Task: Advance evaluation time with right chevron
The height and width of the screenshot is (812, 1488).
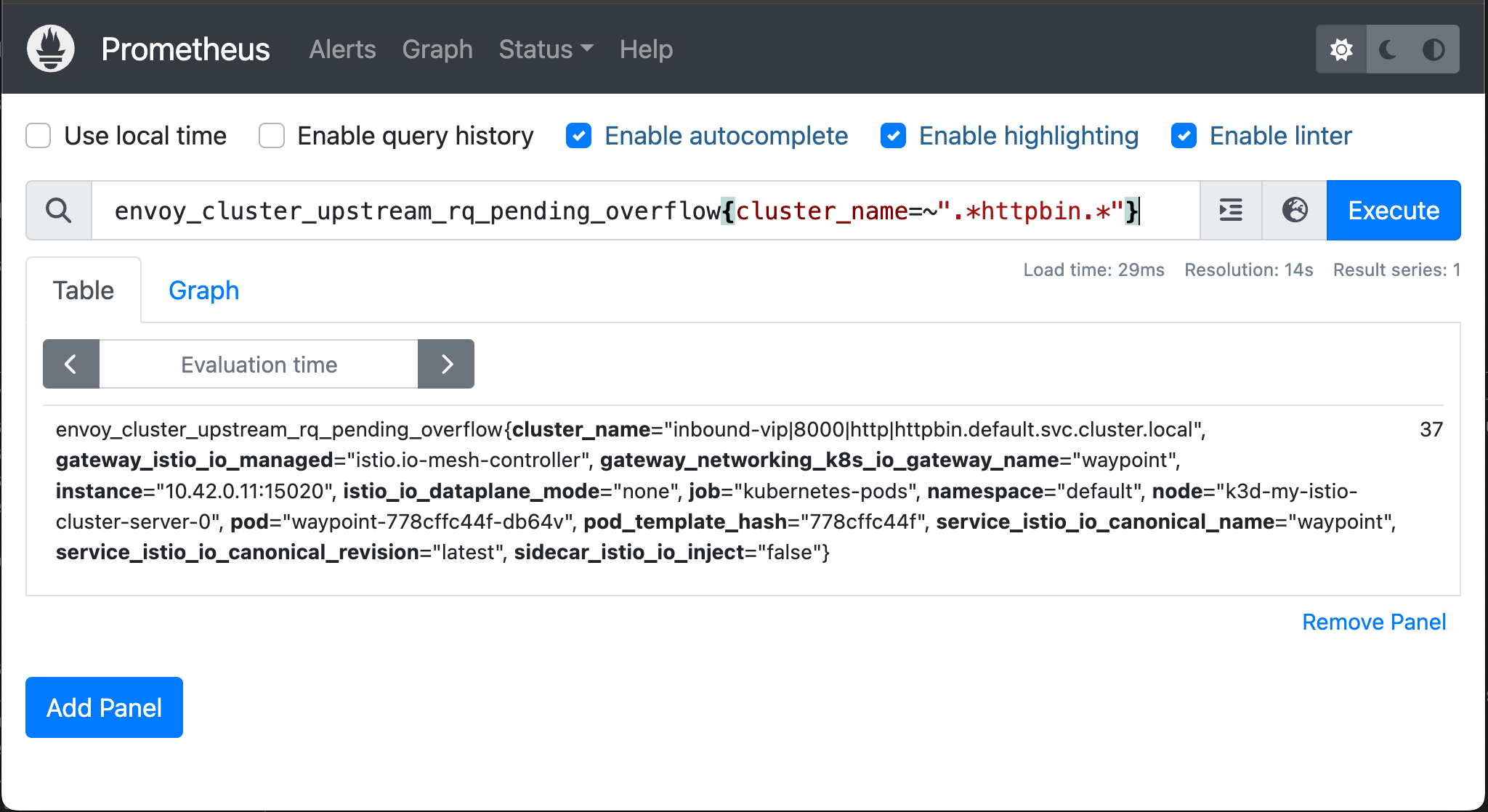Action: [445, 364]
